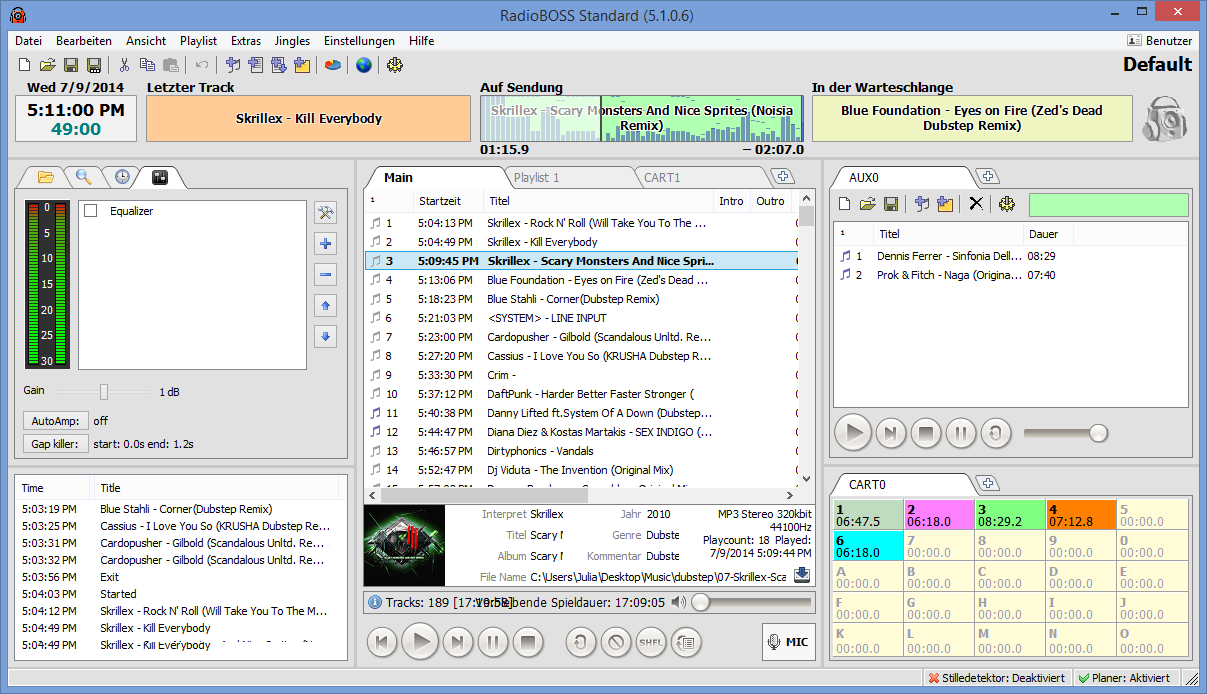Click the save tag icon beside file name
The height and width of the screenshot is (694, 1207).
click(x=802, y=575)
